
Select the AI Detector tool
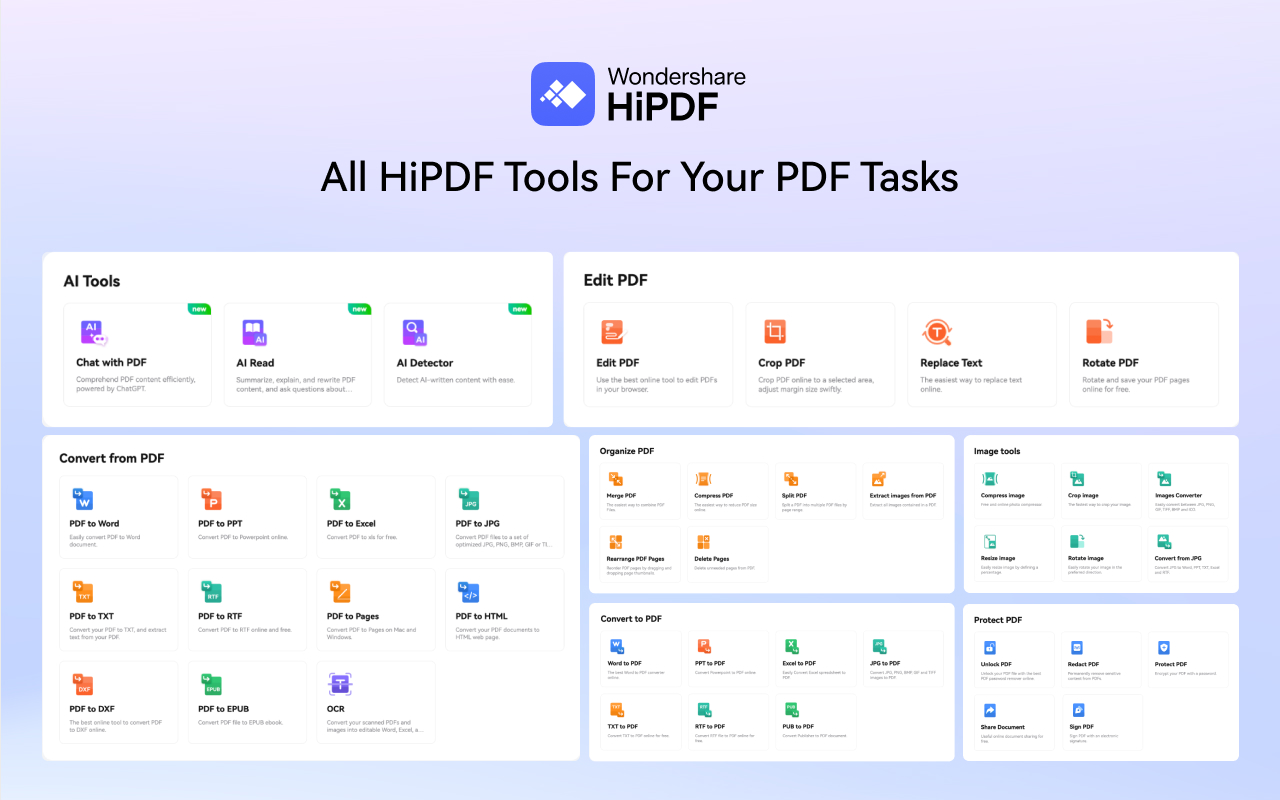tap(457, 354)
